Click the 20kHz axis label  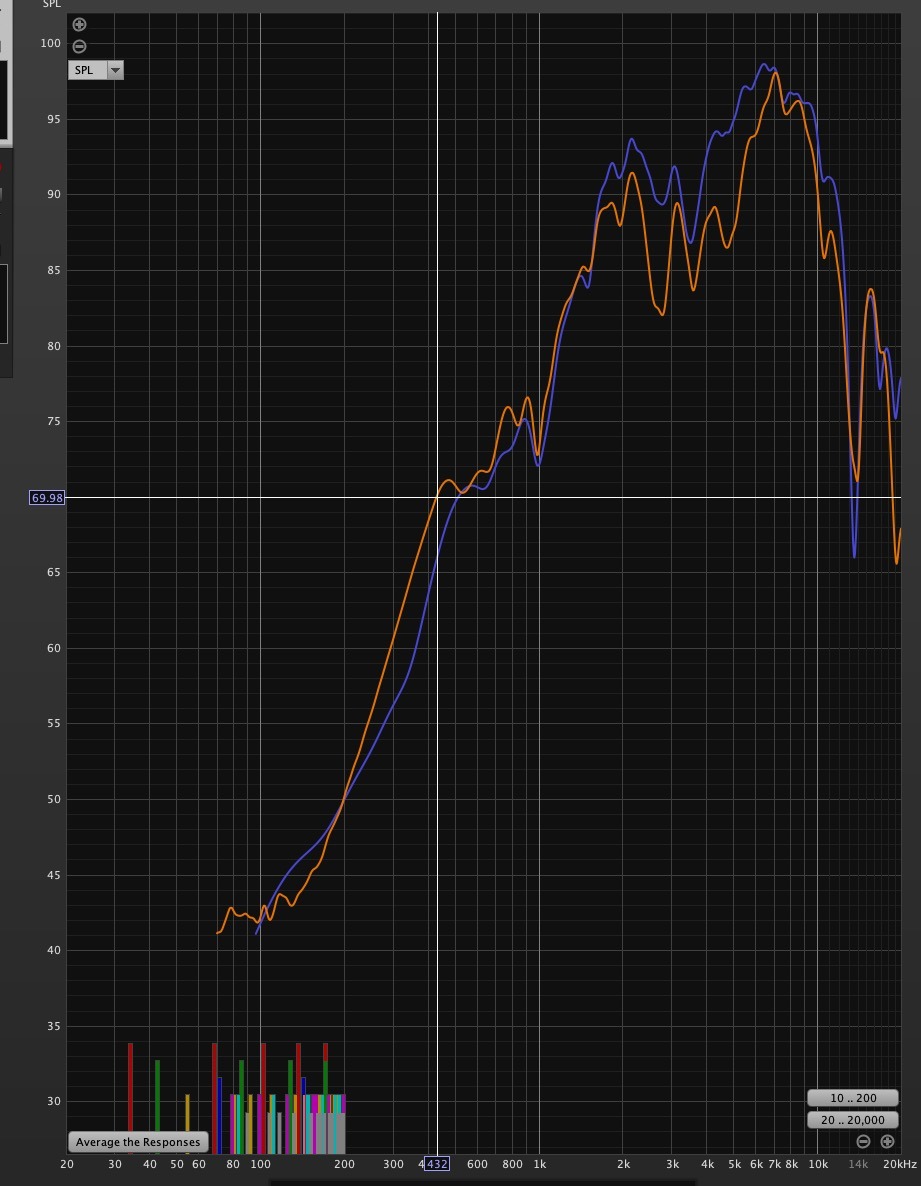(899, 1164)
